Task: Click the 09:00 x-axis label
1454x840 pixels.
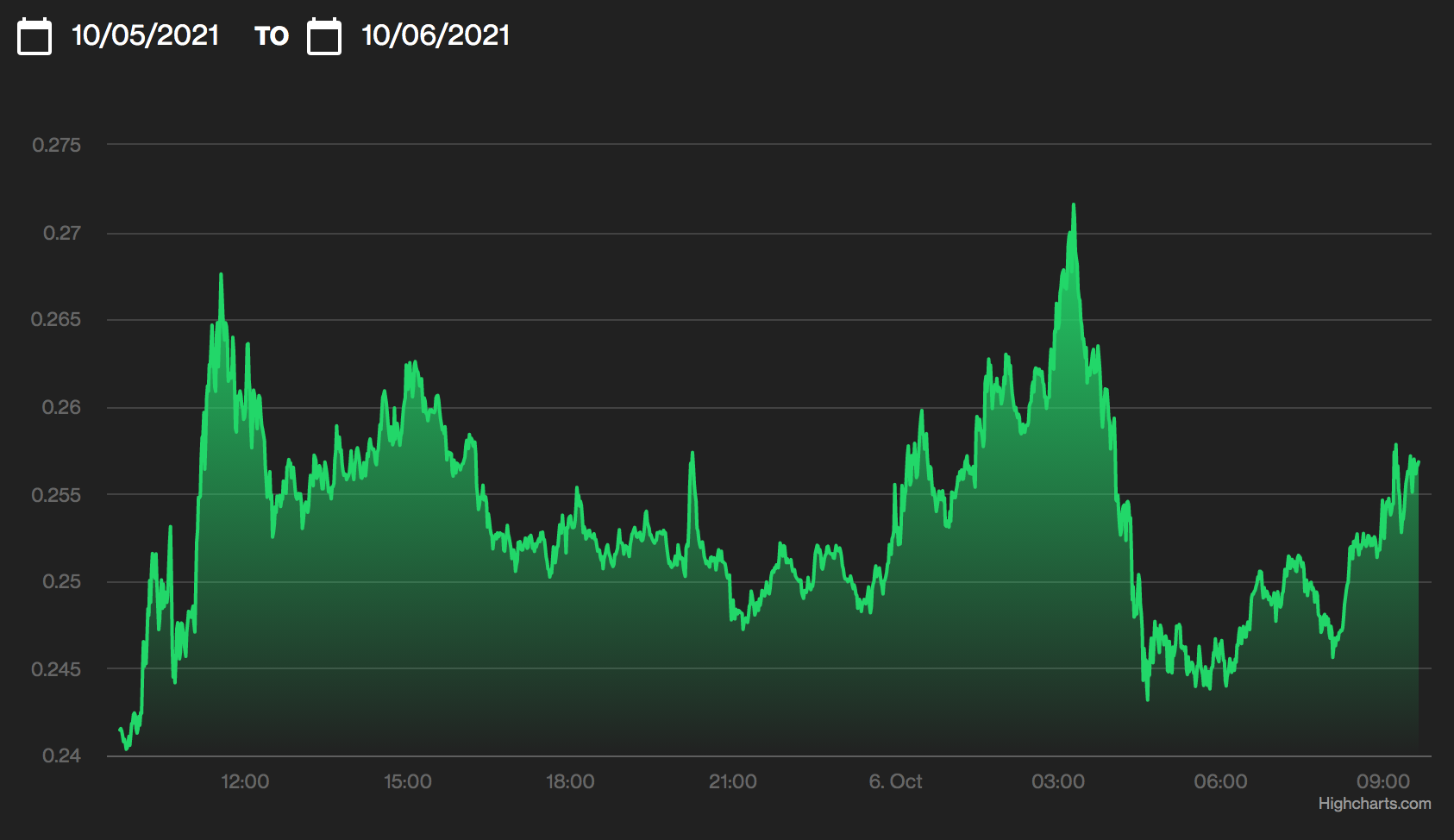Action: [1382, 781]
